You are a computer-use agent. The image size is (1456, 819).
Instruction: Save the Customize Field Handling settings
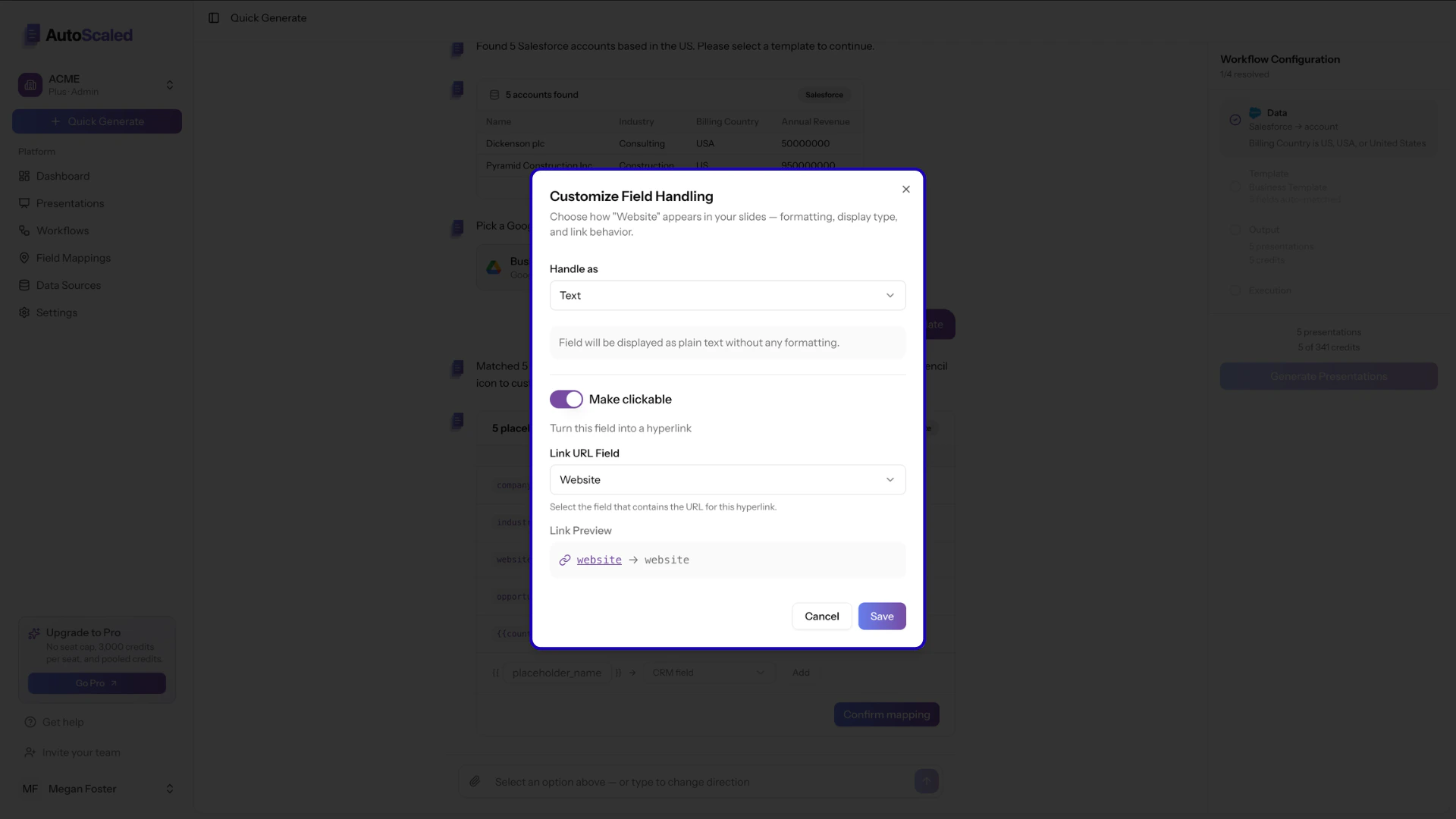tap(881, 616)
